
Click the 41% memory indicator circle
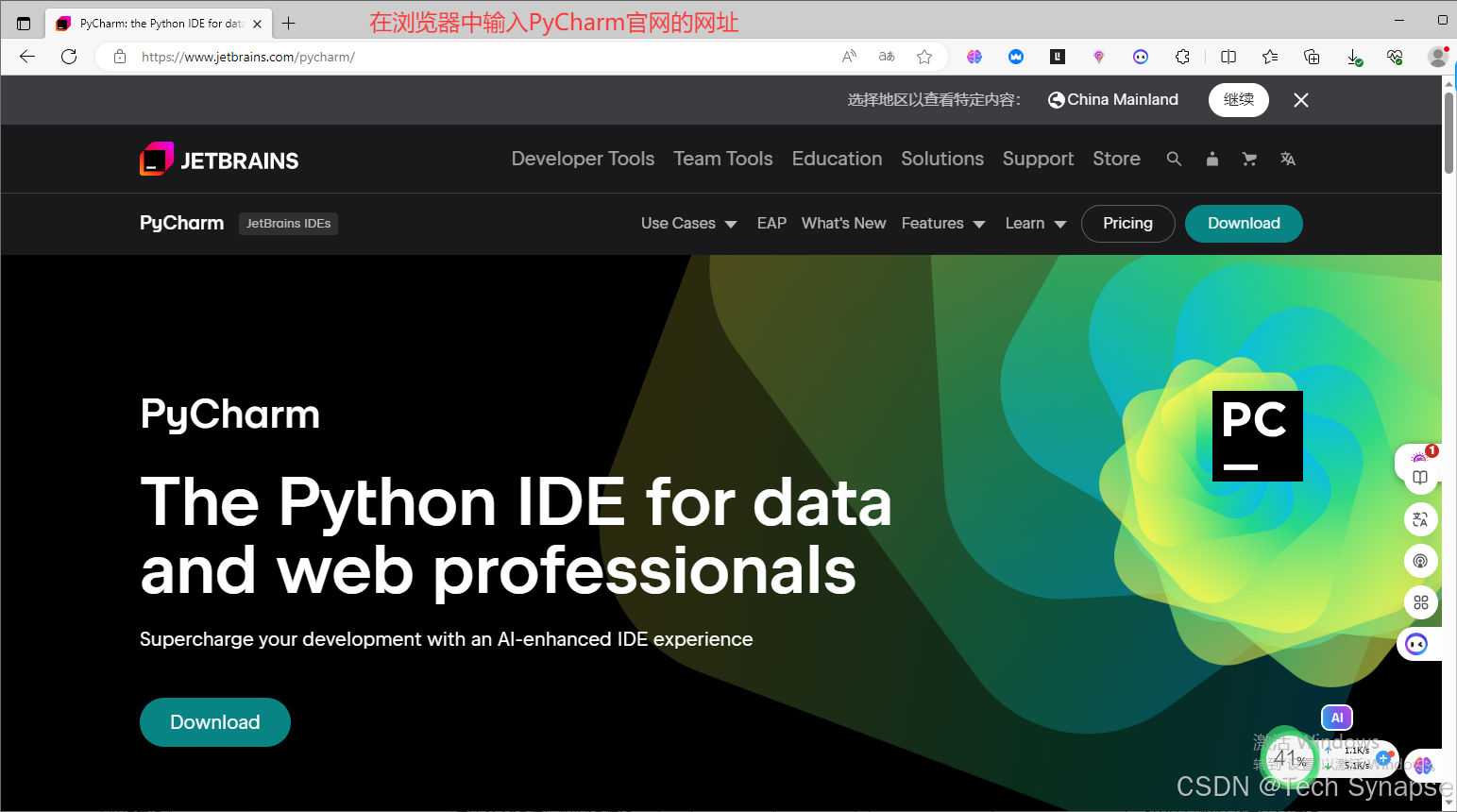pyautogui.click(x=1288, y=757)
